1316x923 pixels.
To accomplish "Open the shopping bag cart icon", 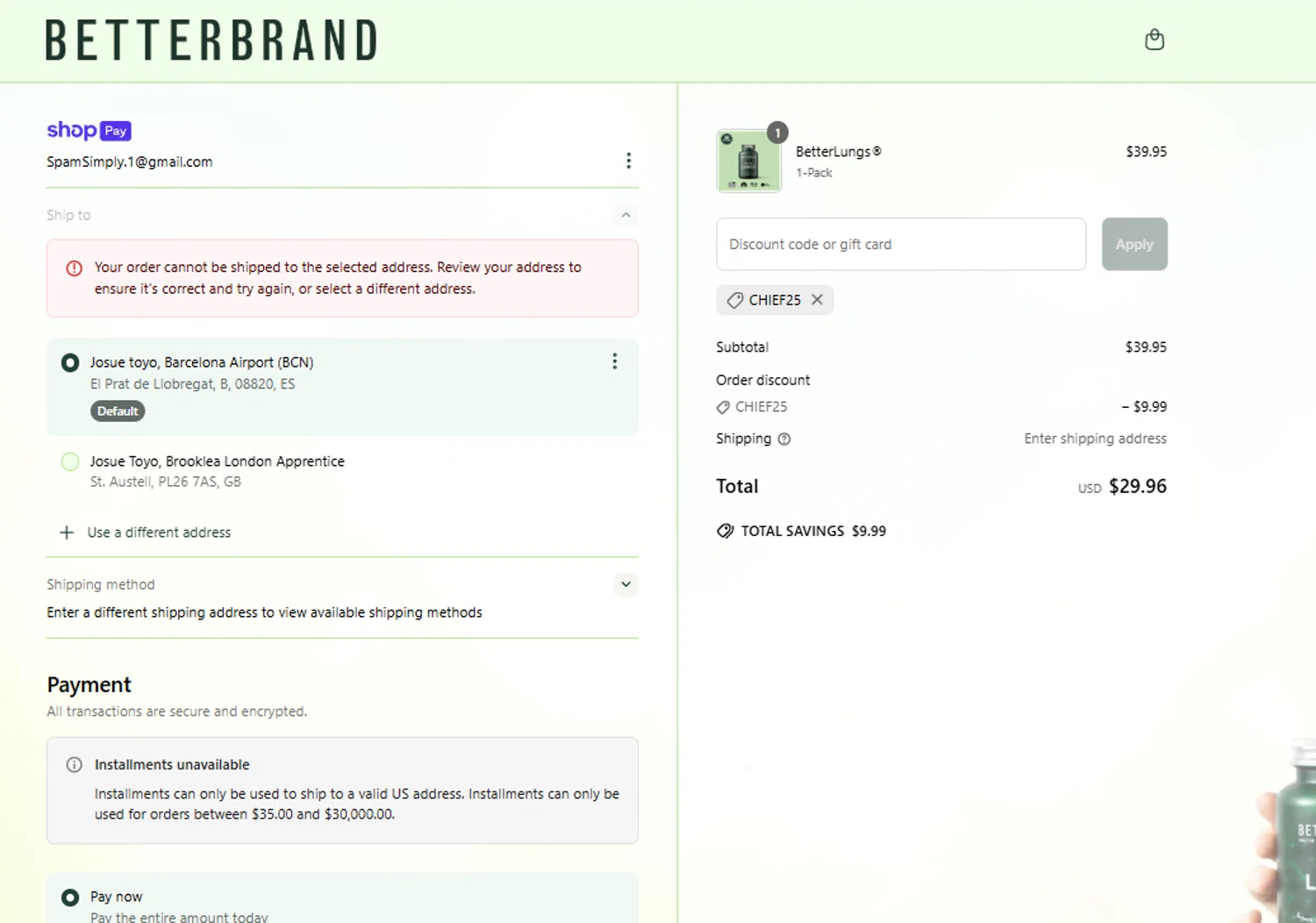I will click(1155, 39).
